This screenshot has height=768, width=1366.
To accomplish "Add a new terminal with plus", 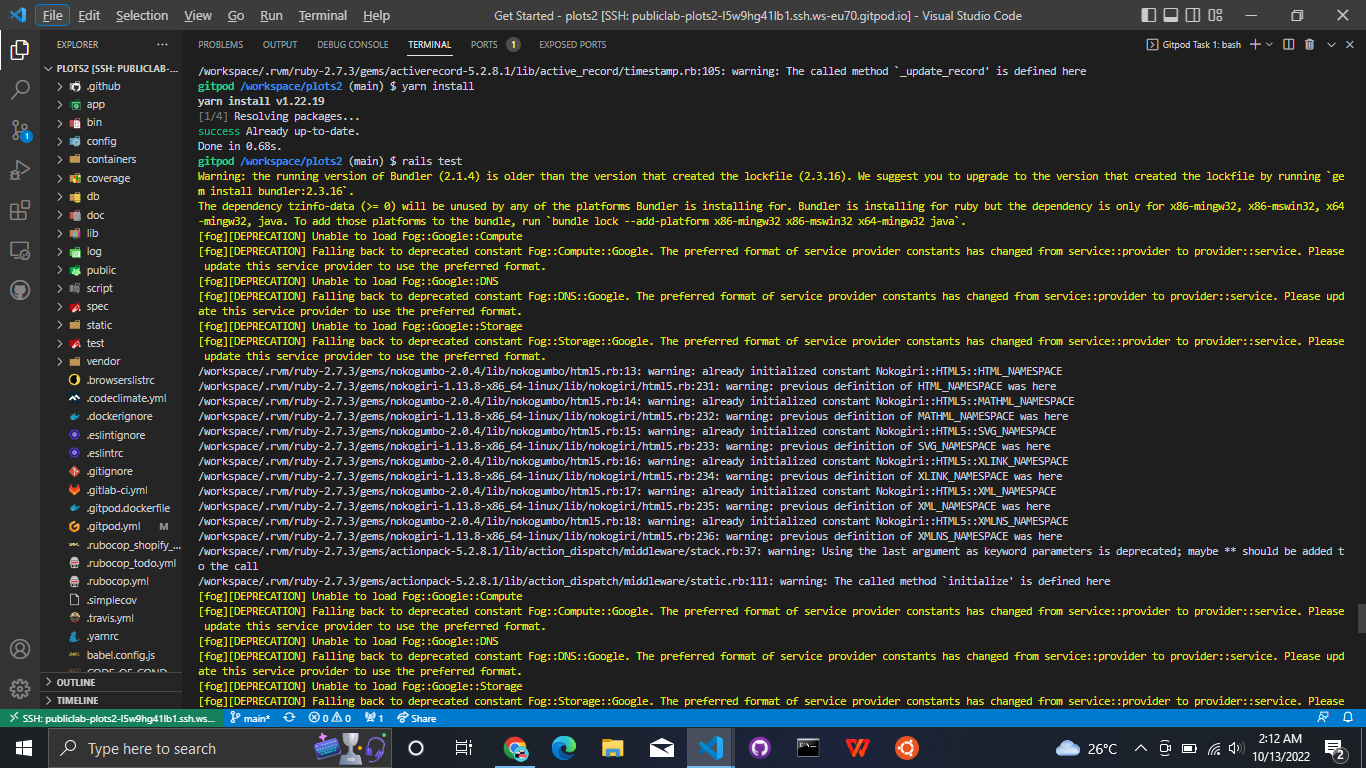I will pyautogui.click(x=1255, y=45).
